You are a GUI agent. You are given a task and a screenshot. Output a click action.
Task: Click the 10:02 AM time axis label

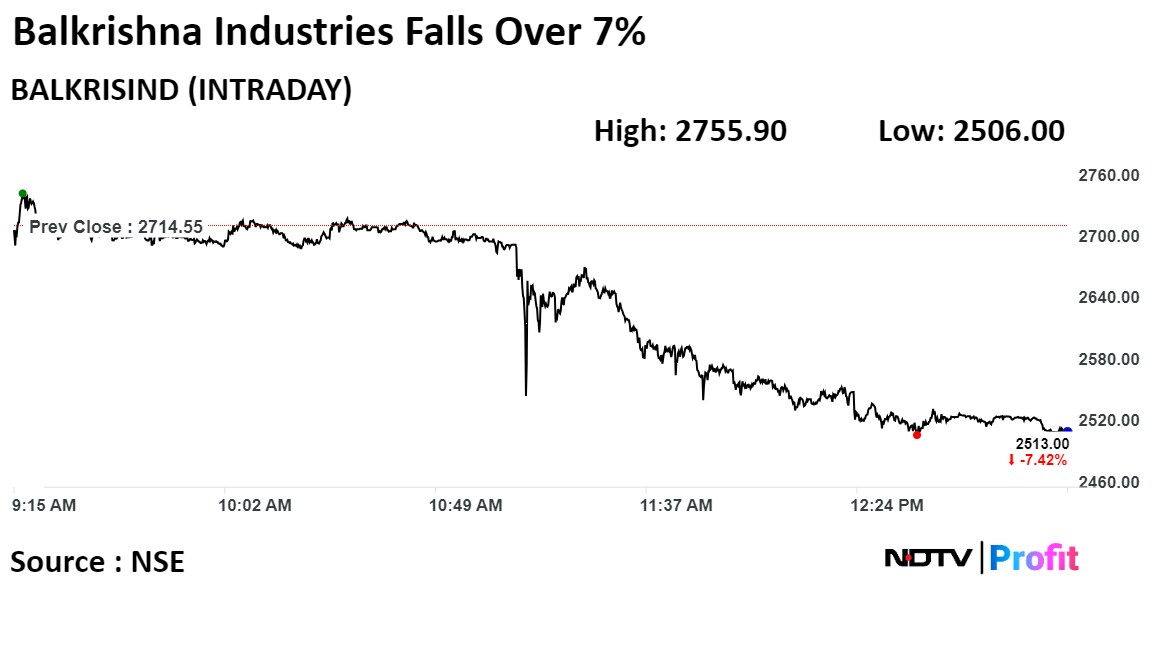tap(255, 506)
